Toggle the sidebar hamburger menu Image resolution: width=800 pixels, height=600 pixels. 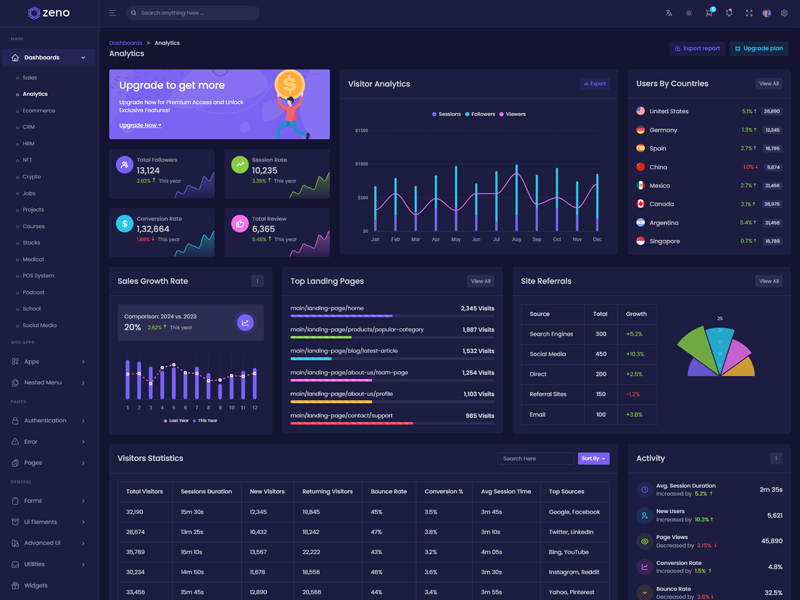(x=112, y=13)
